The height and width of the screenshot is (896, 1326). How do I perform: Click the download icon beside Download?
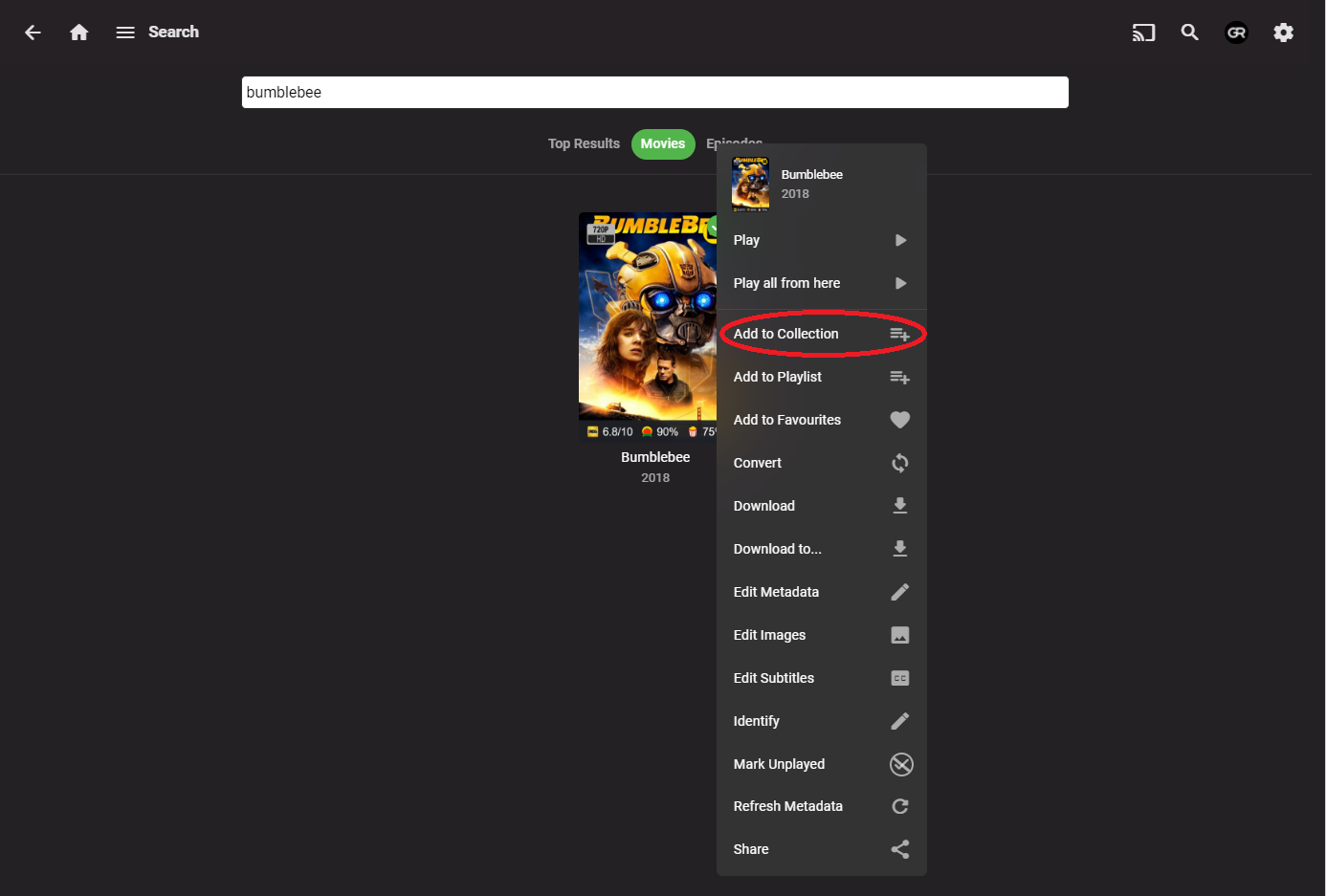pos(900,506)
